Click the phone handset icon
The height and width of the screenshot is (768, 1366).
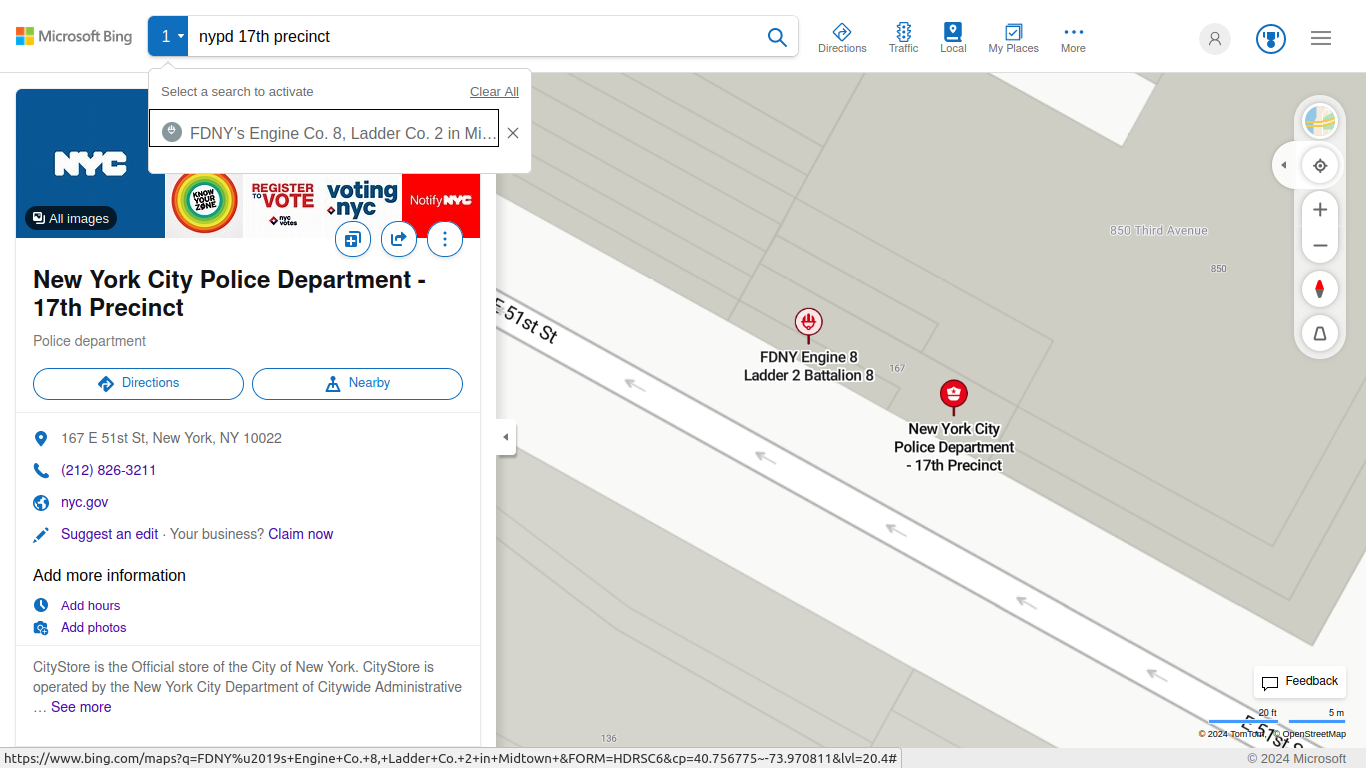(x=41, y=471)
